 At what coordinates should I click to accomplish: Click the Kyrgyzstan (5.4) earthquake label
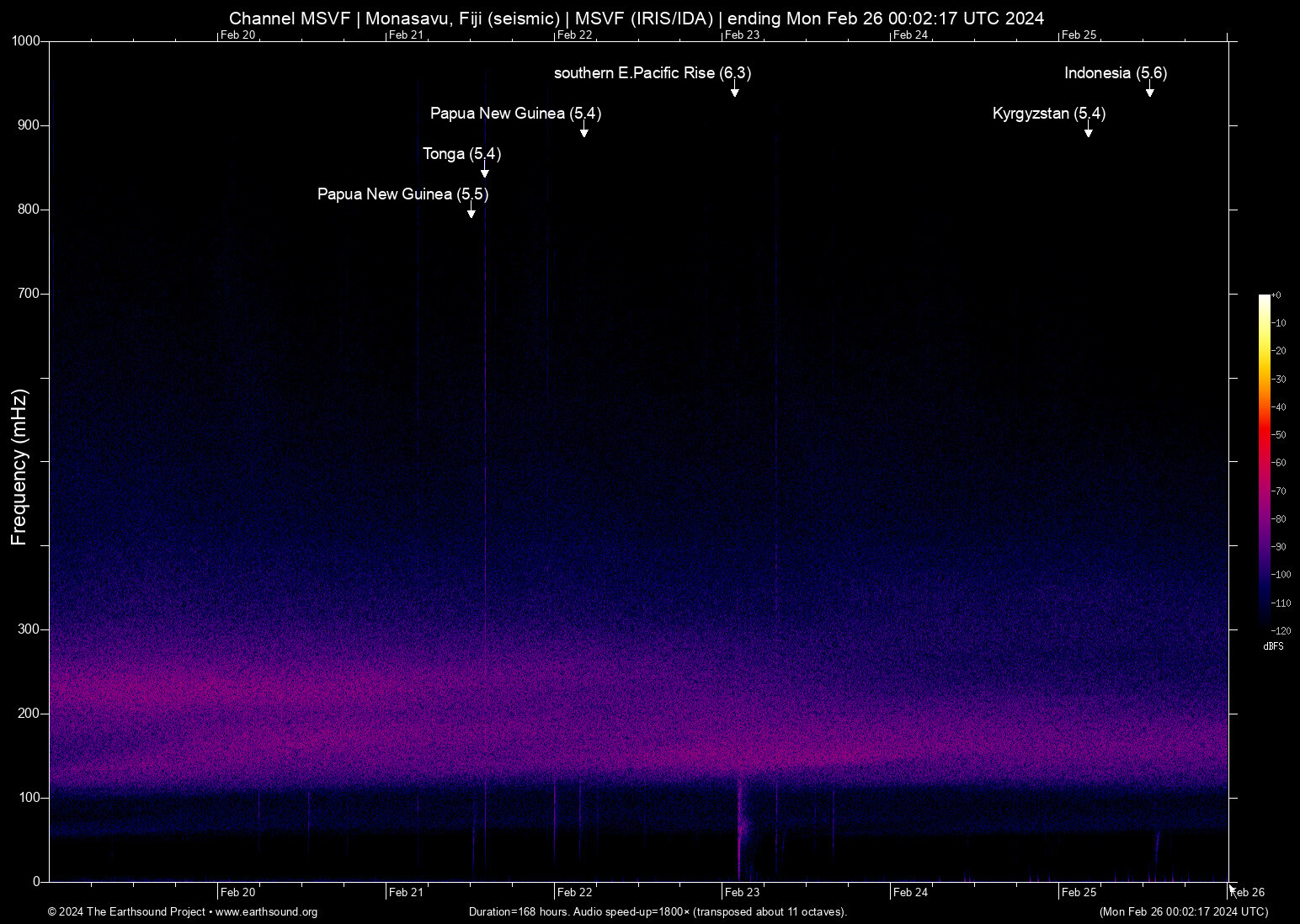pos(1049,114)
